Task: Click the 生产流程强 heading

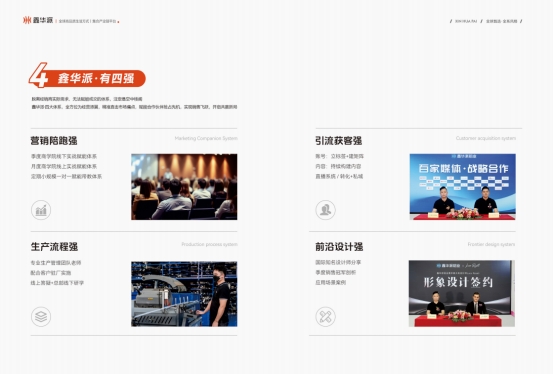Action: [54, 247]
